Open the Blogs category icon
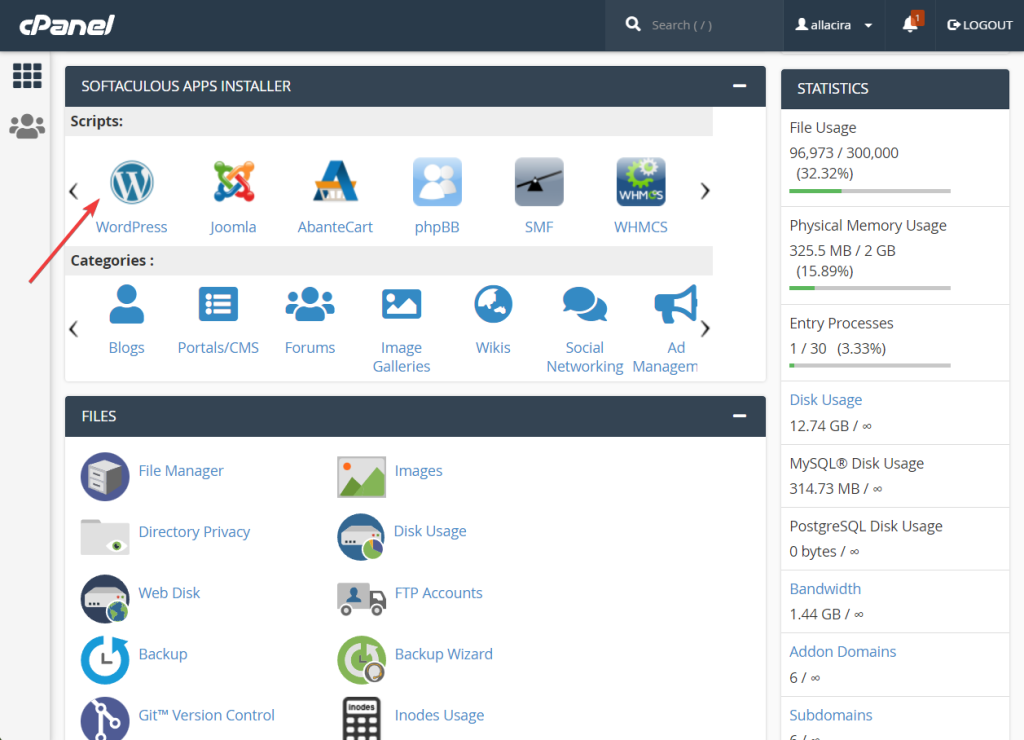 coord(127,304)
